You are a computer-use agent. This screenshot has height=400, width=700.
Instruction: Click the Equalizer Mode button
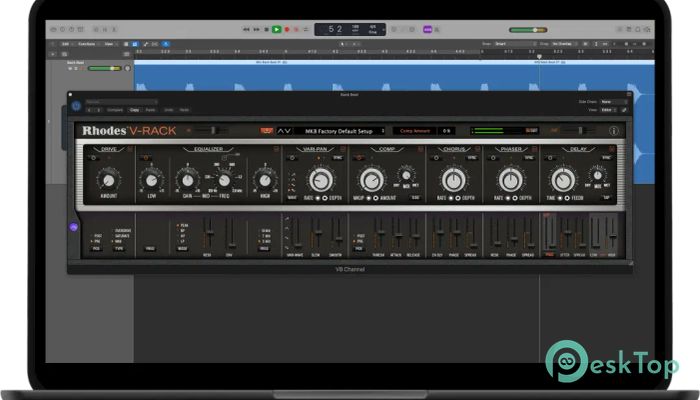pos(182,249)
